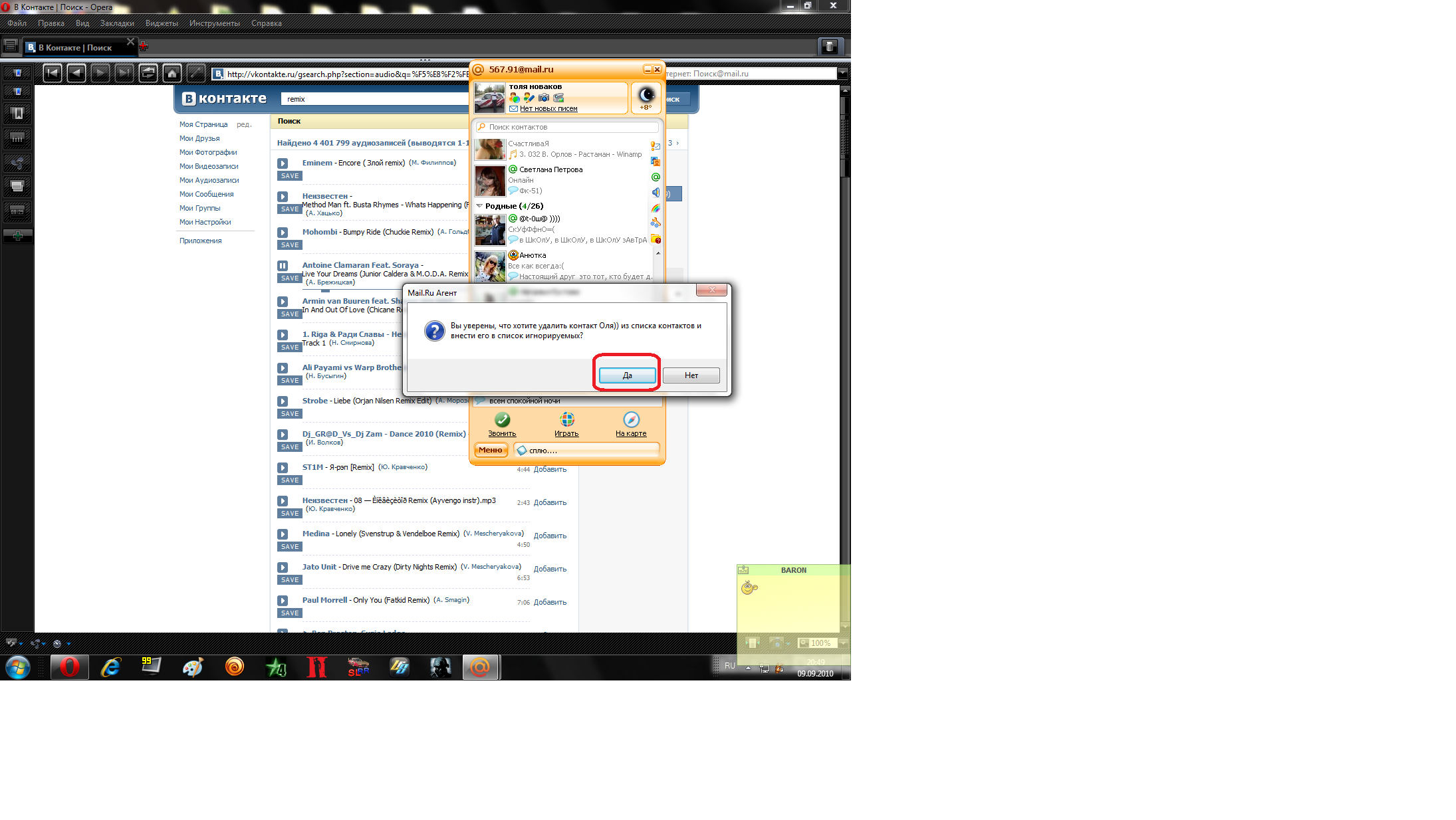Click Opera's bookmarks panel icon in left sidebar

coord(18,114)
